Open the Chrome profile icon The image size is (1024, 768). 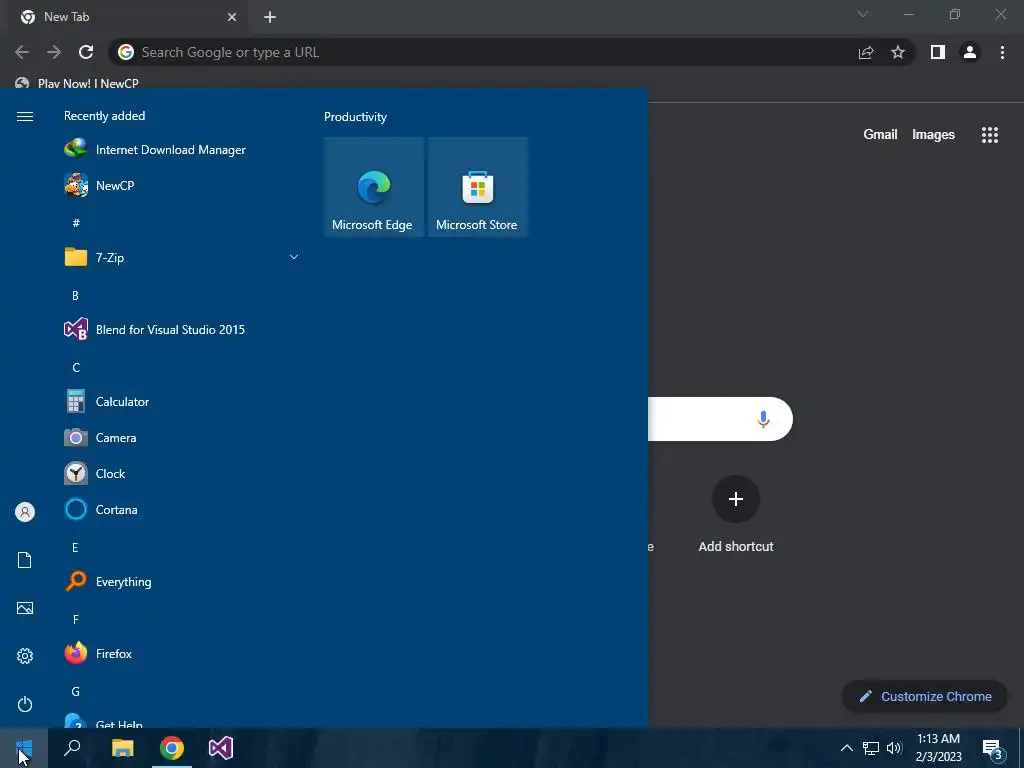[970, 52]
